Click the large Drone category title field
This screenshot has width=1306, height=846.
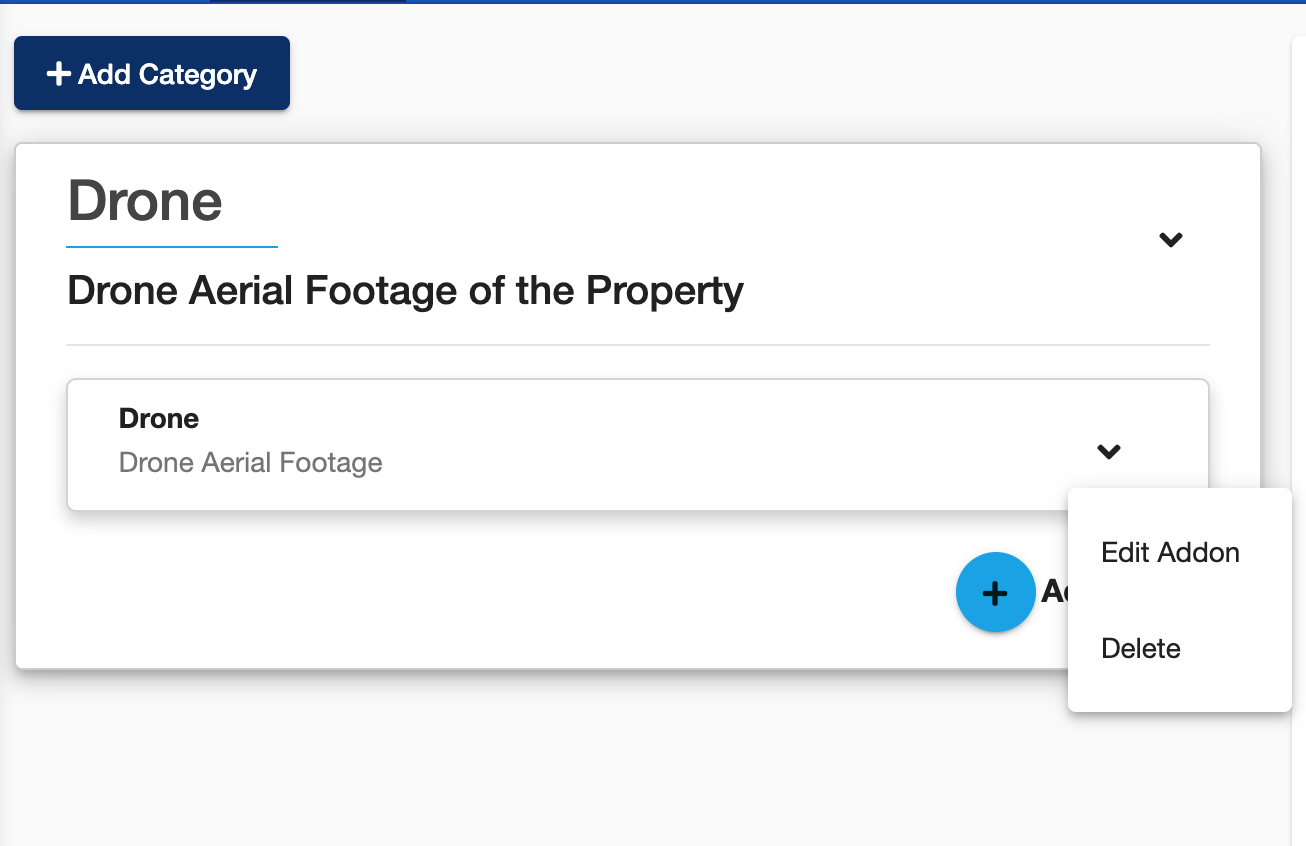point(172,201)
